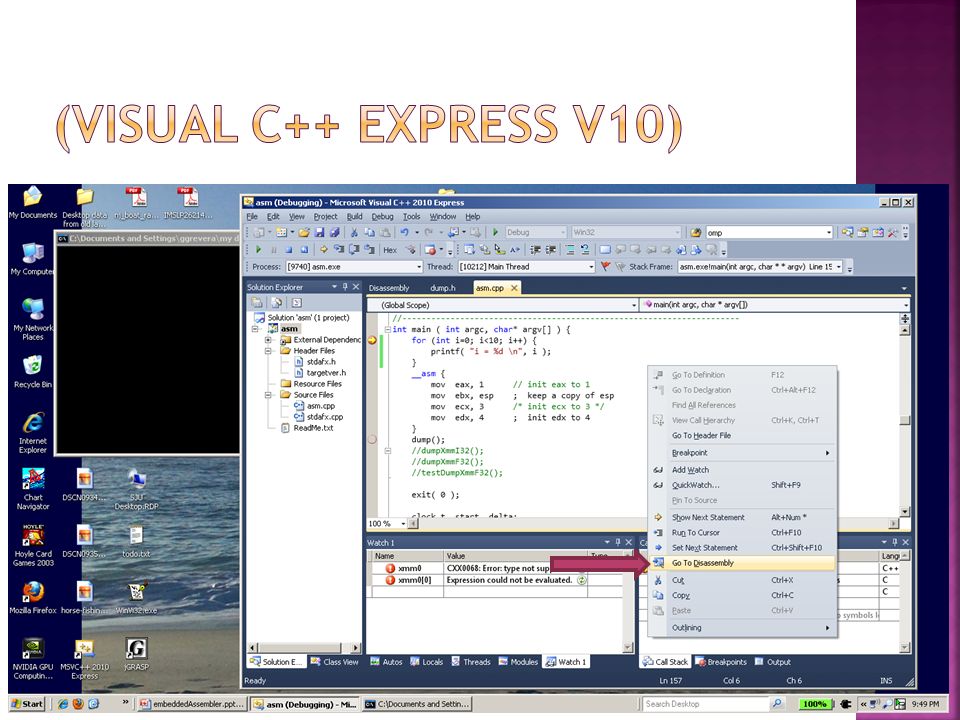The image size is (960, 720).
Task: Click the Step Into toolbar icon
Action: click(339, 249)
